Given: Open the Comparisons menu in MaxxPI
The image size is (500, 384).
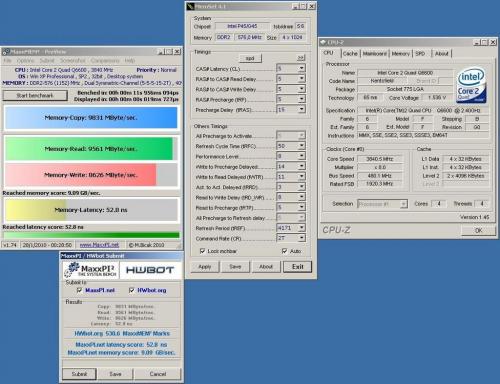Looking at the screenshot, I should coord(105,60).
